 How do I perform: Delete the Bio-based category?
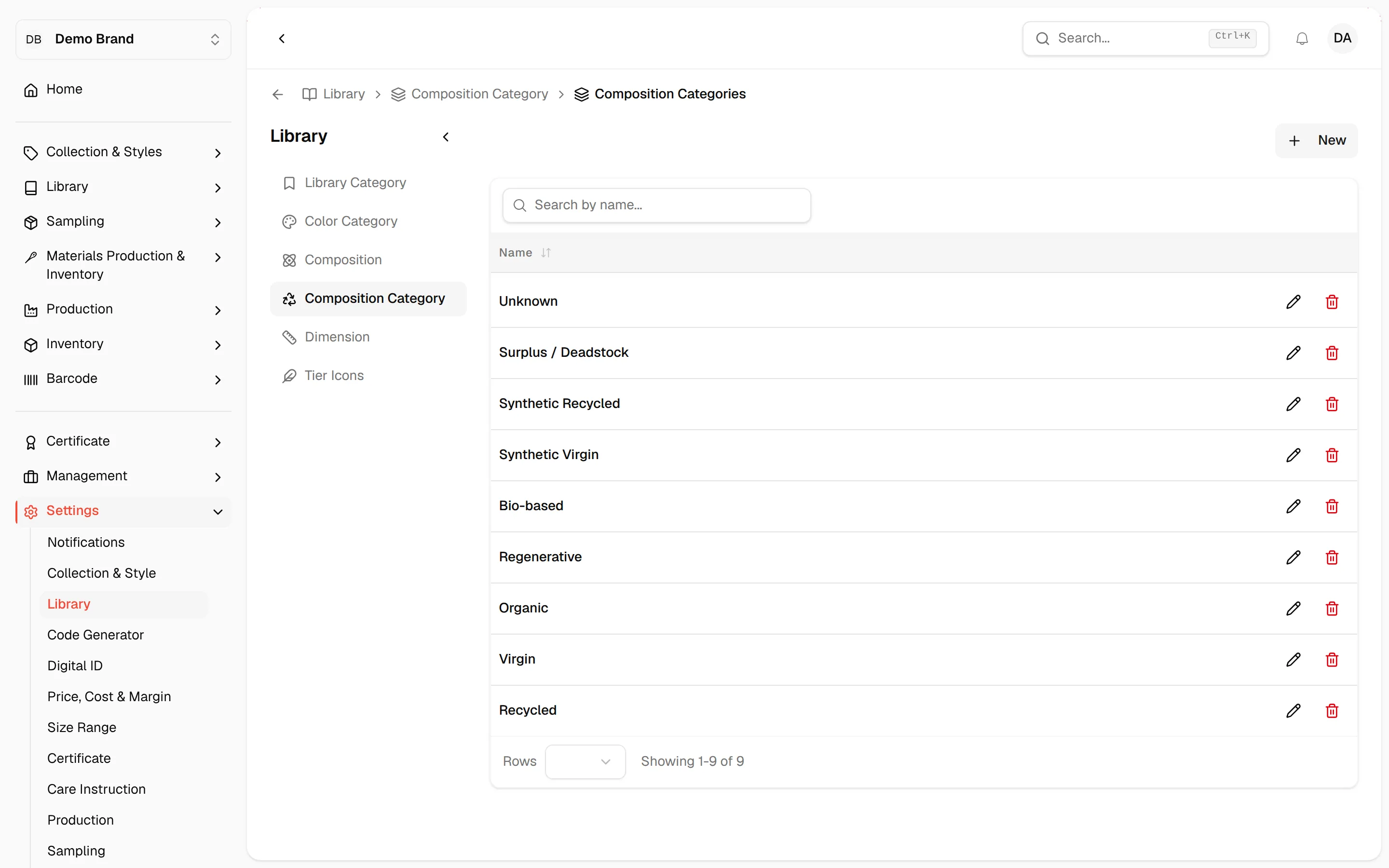(1332, 506)
